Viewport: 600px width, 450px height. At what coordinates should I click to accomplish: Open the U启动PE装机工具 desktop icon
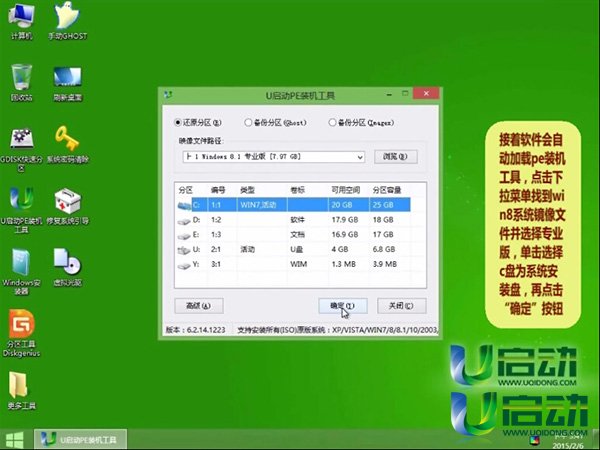pyautogui.click(x=21, y=210)
